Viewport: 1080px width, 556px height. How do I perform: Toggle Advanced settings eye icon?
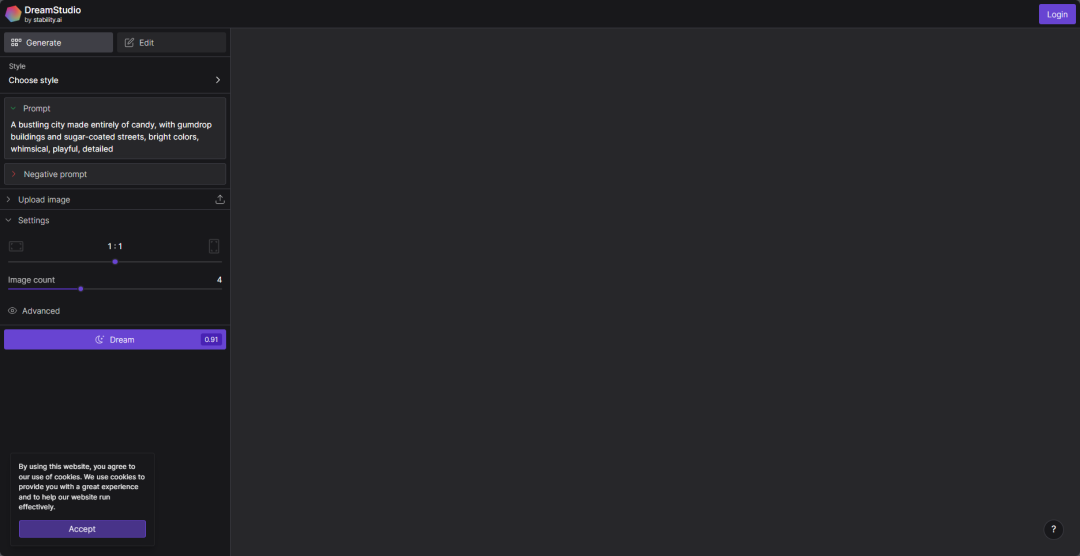pos(12,311)
